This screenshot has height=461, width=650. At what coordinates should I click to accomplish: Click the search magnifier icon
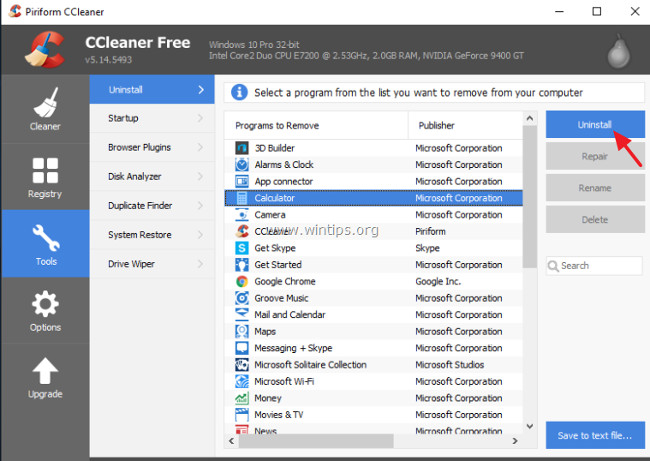553,266
